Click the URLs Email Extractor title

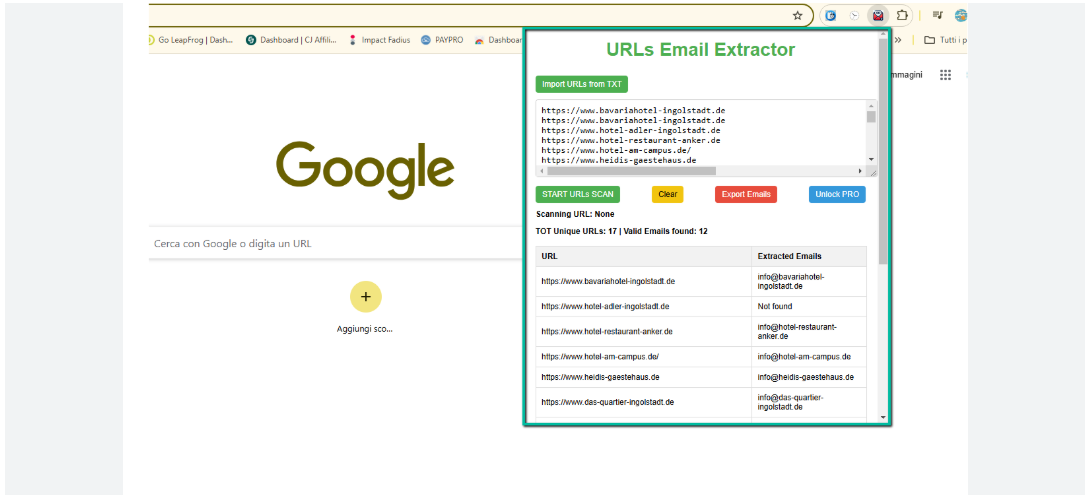click(700, 50)
